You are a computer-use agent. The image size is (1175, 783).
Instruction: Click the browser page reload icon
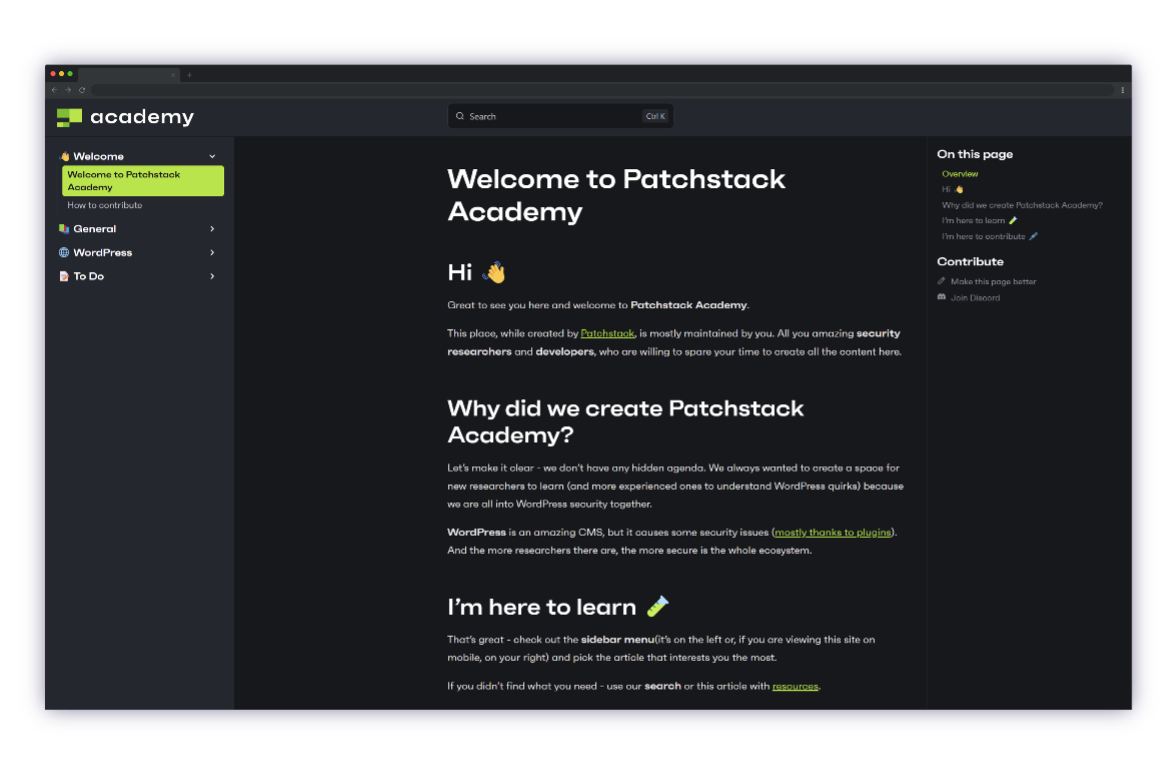82,90
